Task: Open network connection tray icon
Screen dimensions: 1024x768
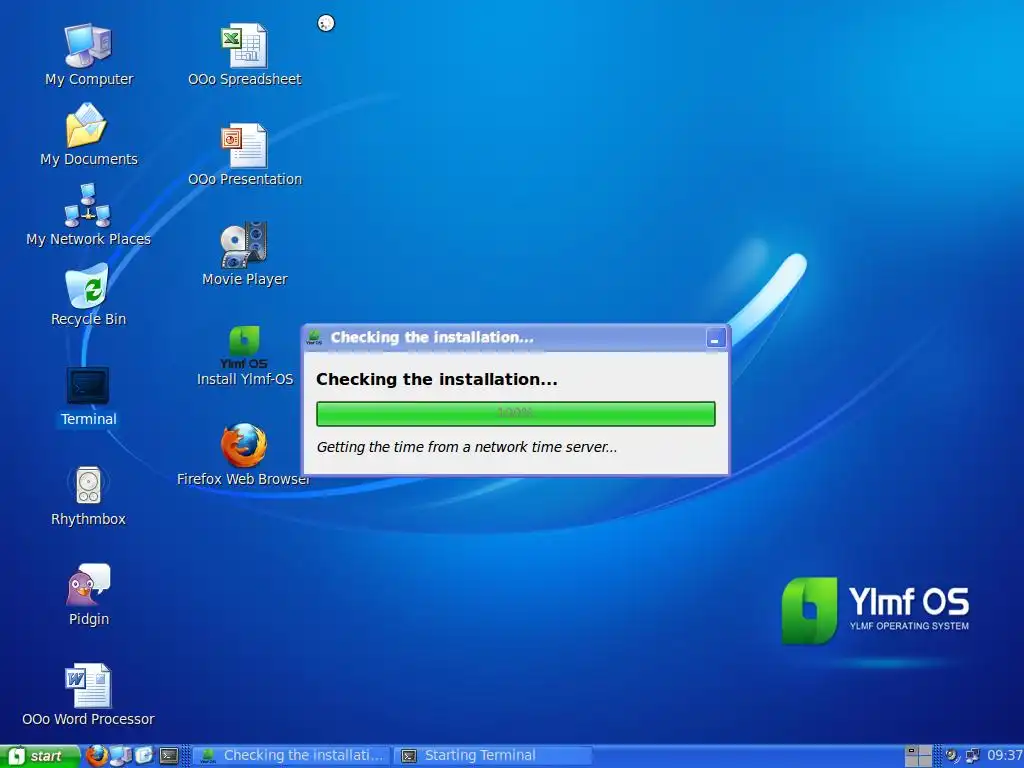Action: 973,756
